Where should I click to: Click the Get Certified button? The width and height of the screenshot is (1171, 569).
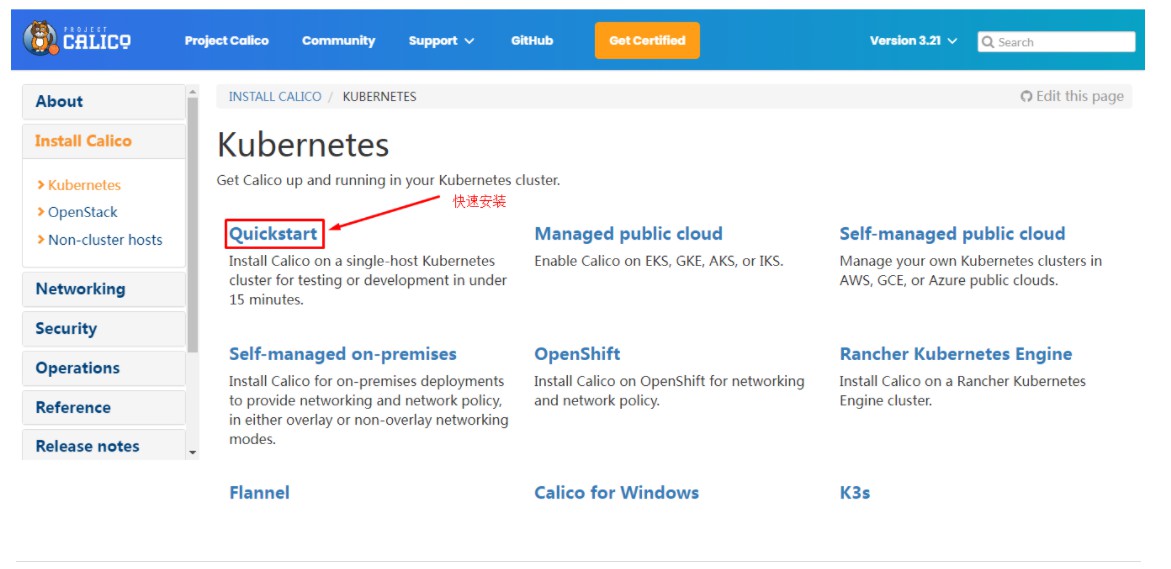click(x=647, y=40)
